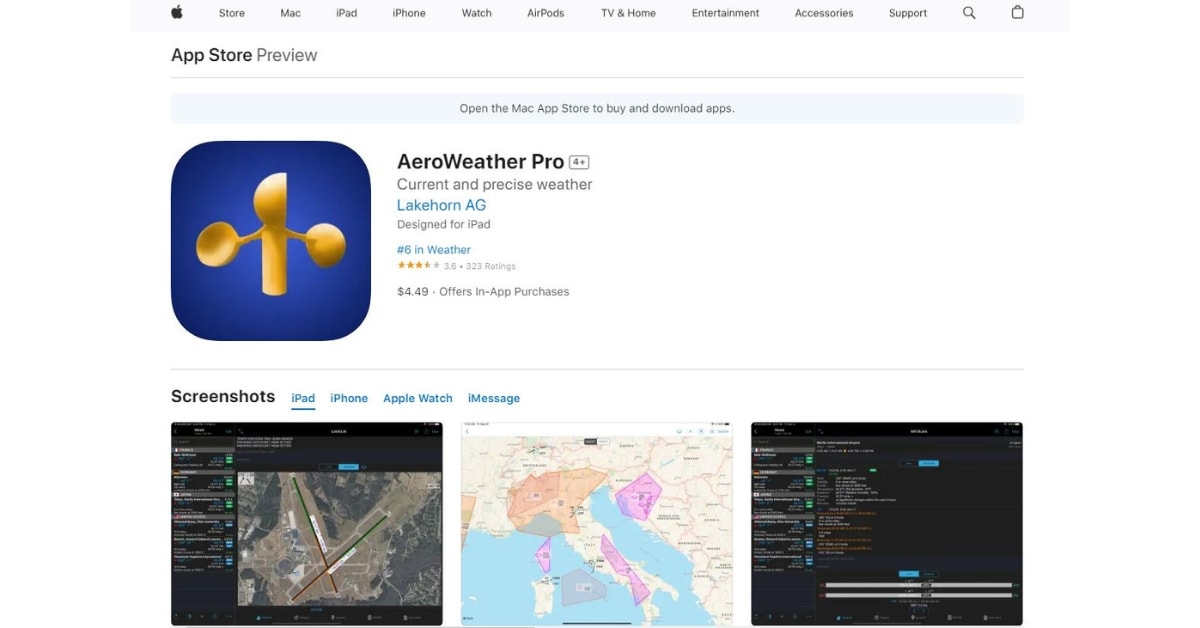Click the 3.6 • 323 Ratings text

[480, 266]
